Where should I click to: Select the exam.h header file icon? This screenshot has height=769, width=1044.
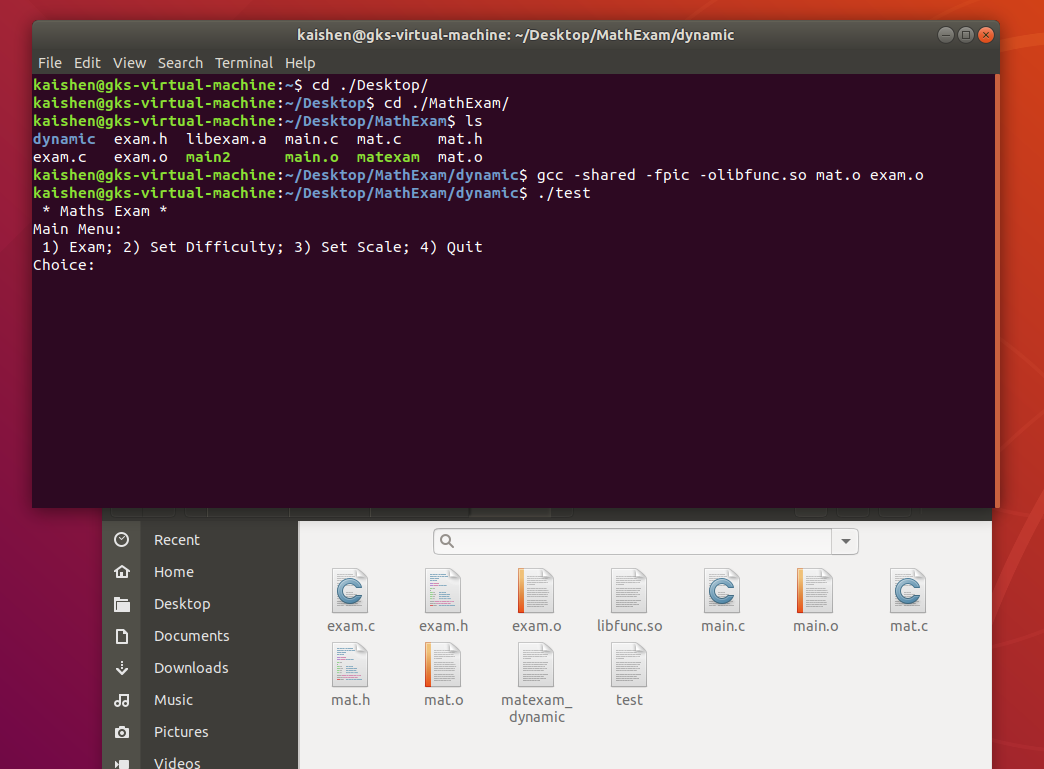[443, 591]
